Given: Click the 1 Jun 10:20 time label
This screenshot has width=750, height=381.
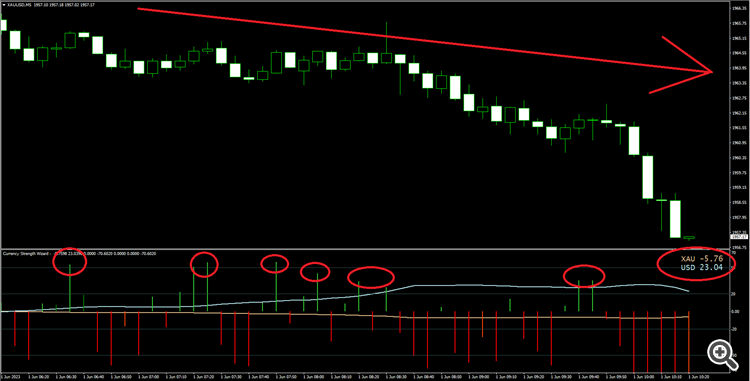Looking at the screenshot, I should (698, 377).
